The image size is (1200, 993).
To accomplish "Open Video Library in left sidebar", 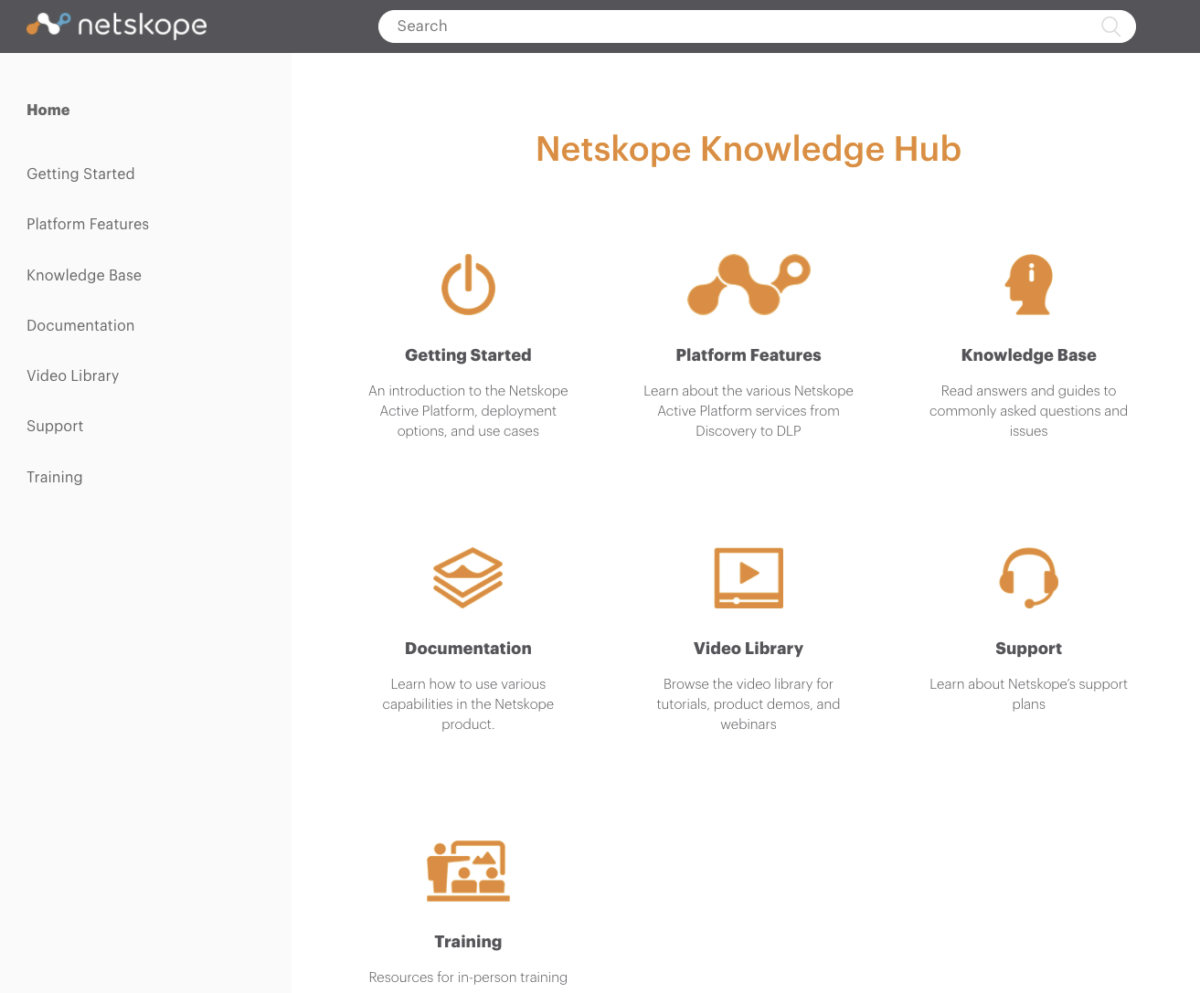I will coord(73,376).
